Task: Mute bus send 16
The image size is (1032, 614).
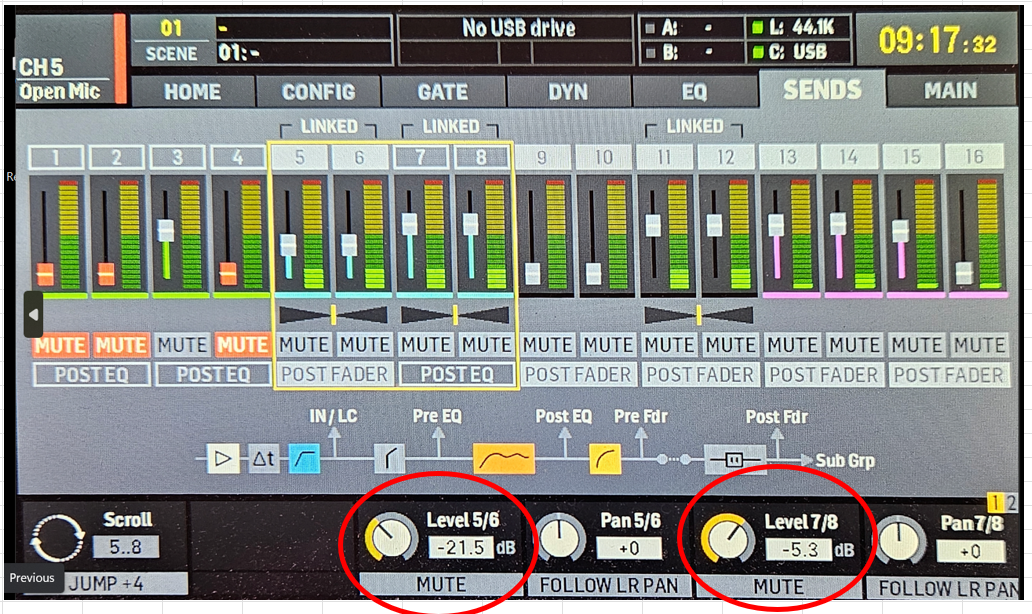Action: point(980,344)
